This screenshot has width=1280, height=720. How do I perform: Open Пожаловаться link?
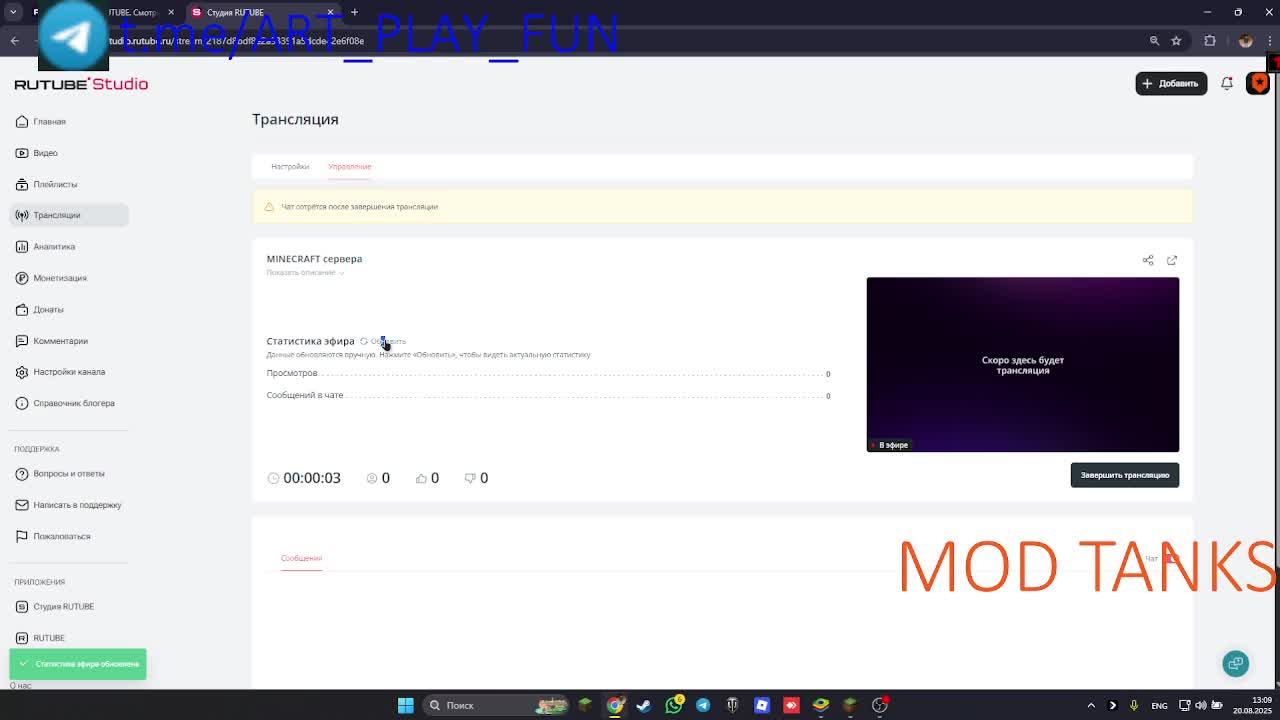(53, 536)
